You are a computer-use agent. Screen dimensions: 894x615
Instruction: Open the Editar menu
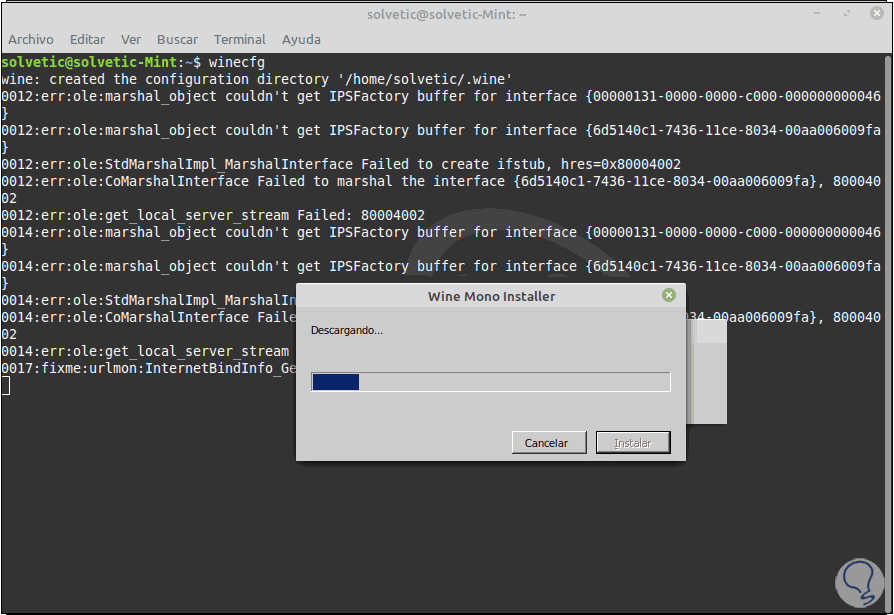tap(87, 39)
